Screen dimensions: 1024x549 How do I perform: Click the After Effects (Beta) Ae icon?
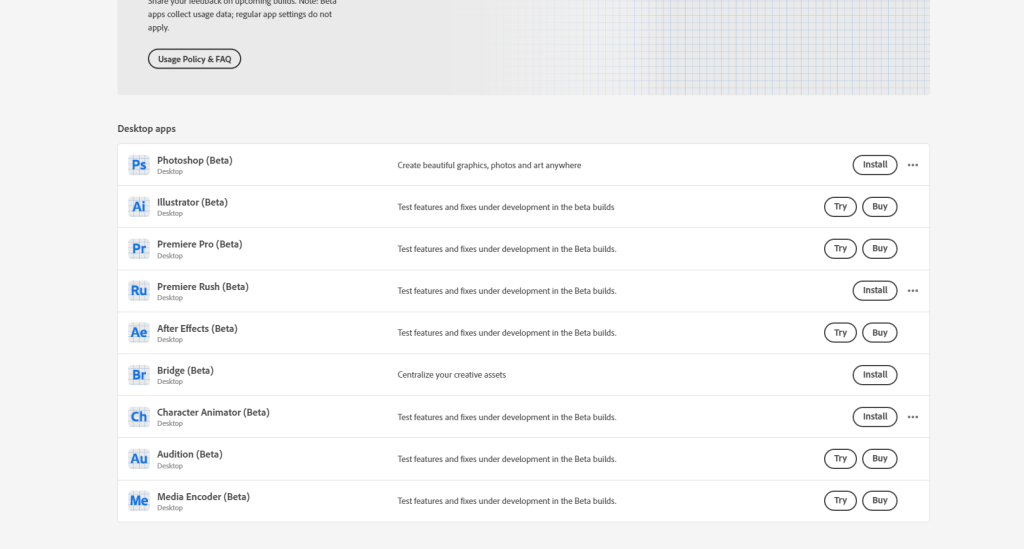tap(139, 333)
